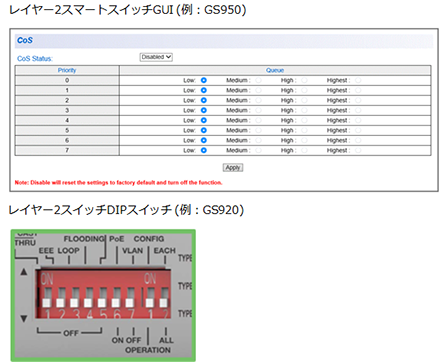This screenshot has width=440, height=362.
Task: Select High queue for priority 4
Action: tap(304, 120)
